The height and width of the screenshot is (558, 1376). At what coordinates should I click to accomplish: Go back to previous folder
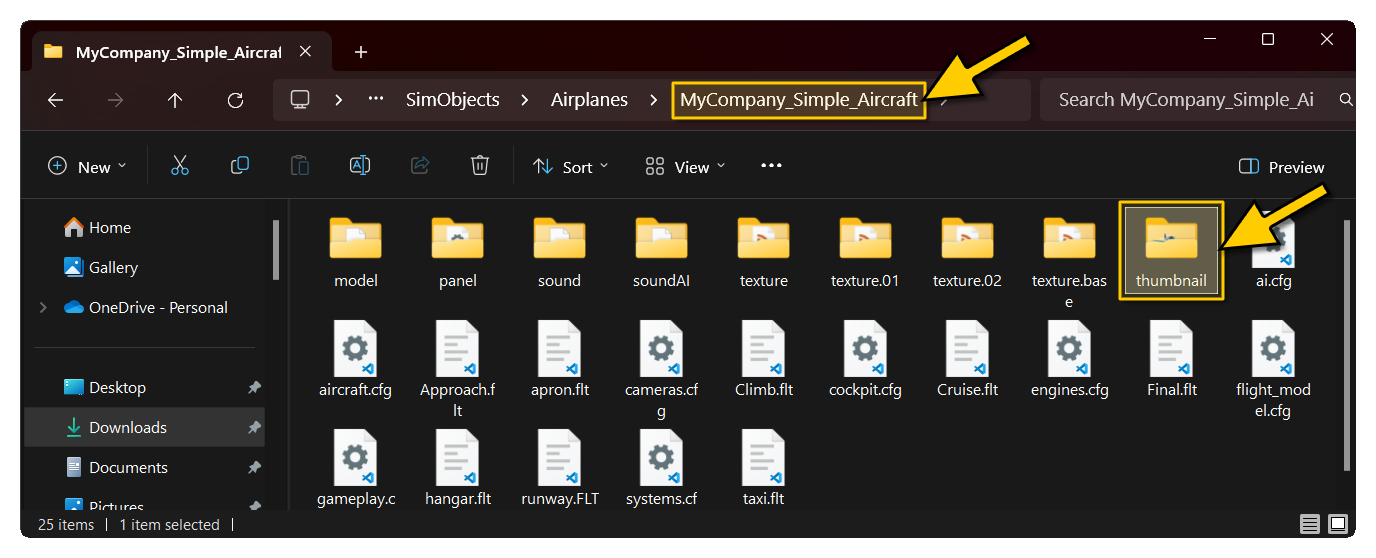pos(55,100)
